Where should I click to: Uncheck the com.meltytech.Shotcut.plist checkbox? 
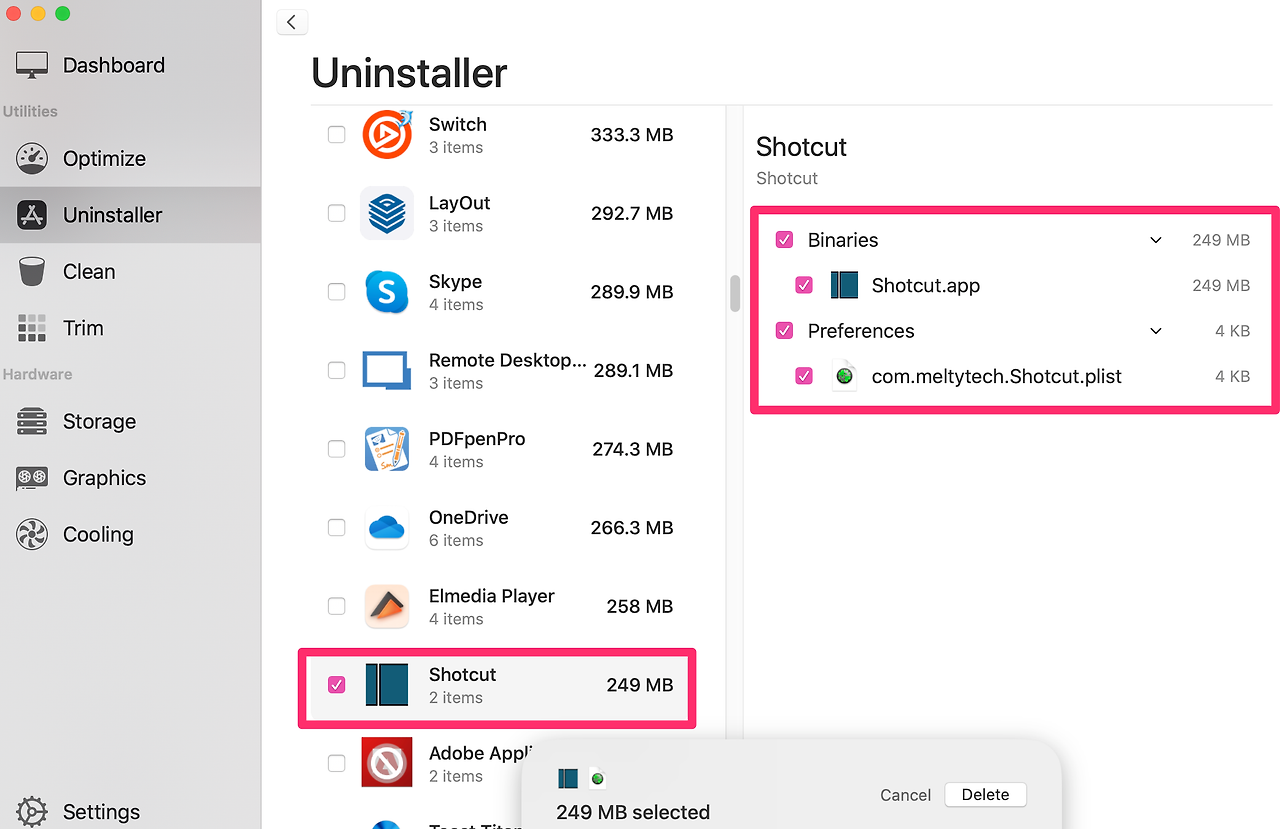(804, 376)
